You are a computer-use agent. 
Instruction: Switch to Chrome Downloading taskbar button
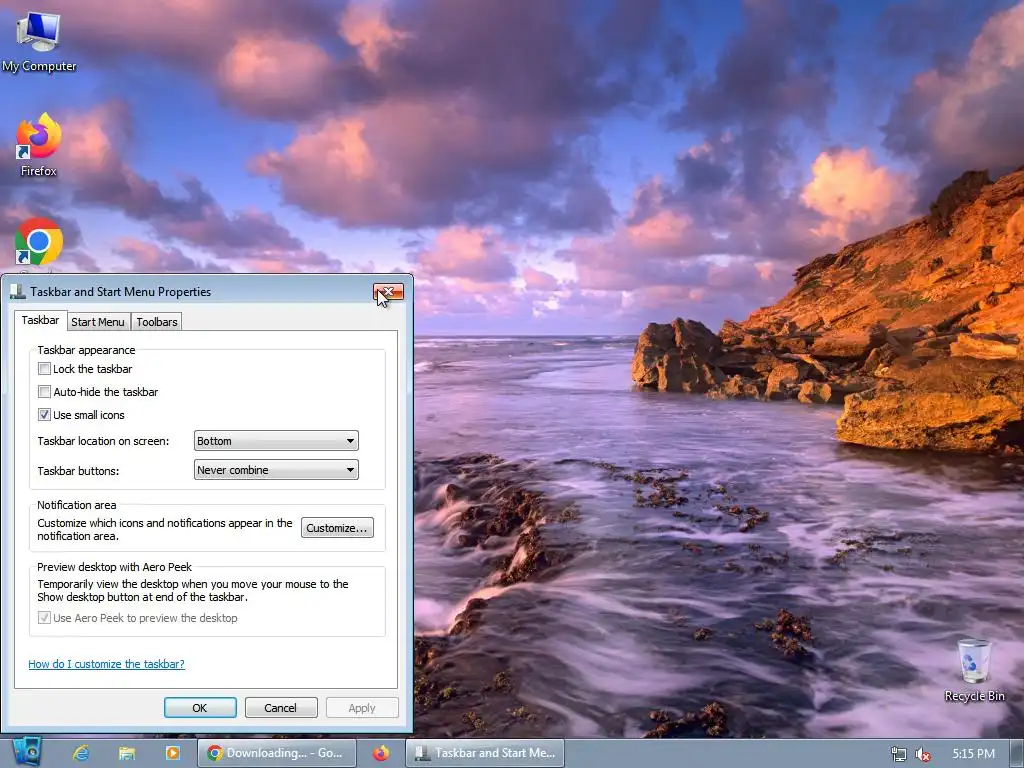(x=277, y=753)
